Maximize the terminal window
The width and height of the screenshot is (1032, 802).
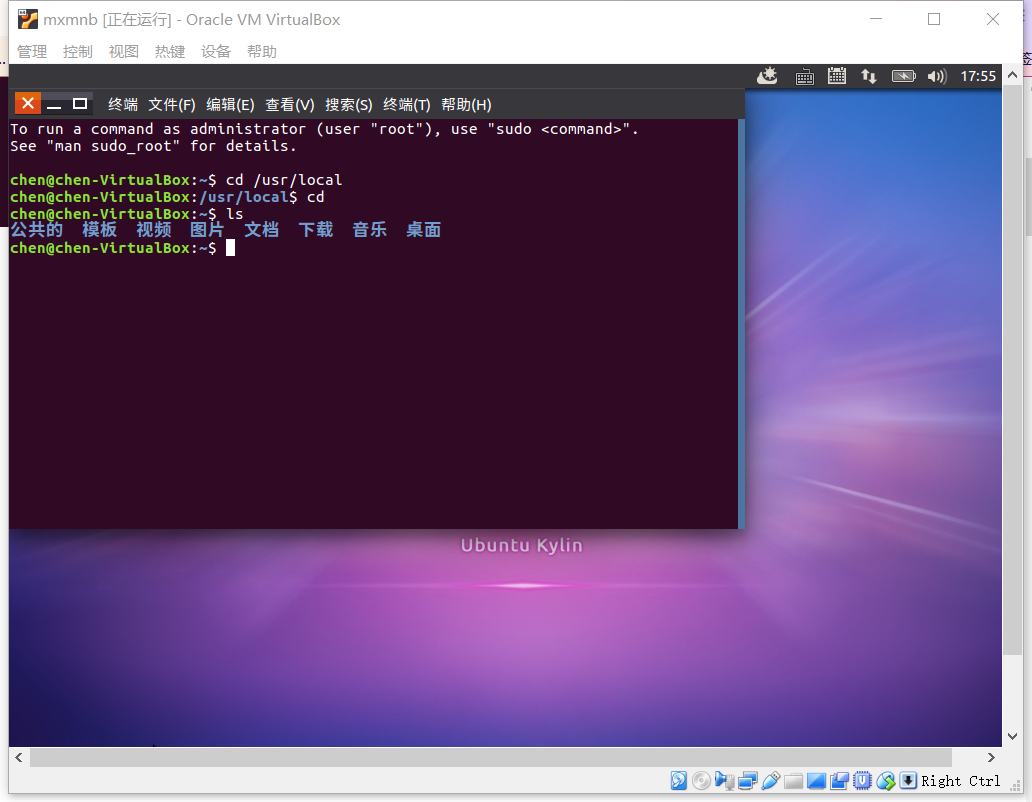(80, 104)
